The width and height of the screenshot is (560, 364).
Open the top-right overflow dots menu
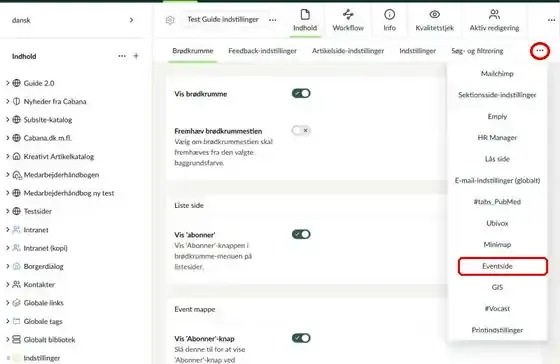[x=551, y=20]
